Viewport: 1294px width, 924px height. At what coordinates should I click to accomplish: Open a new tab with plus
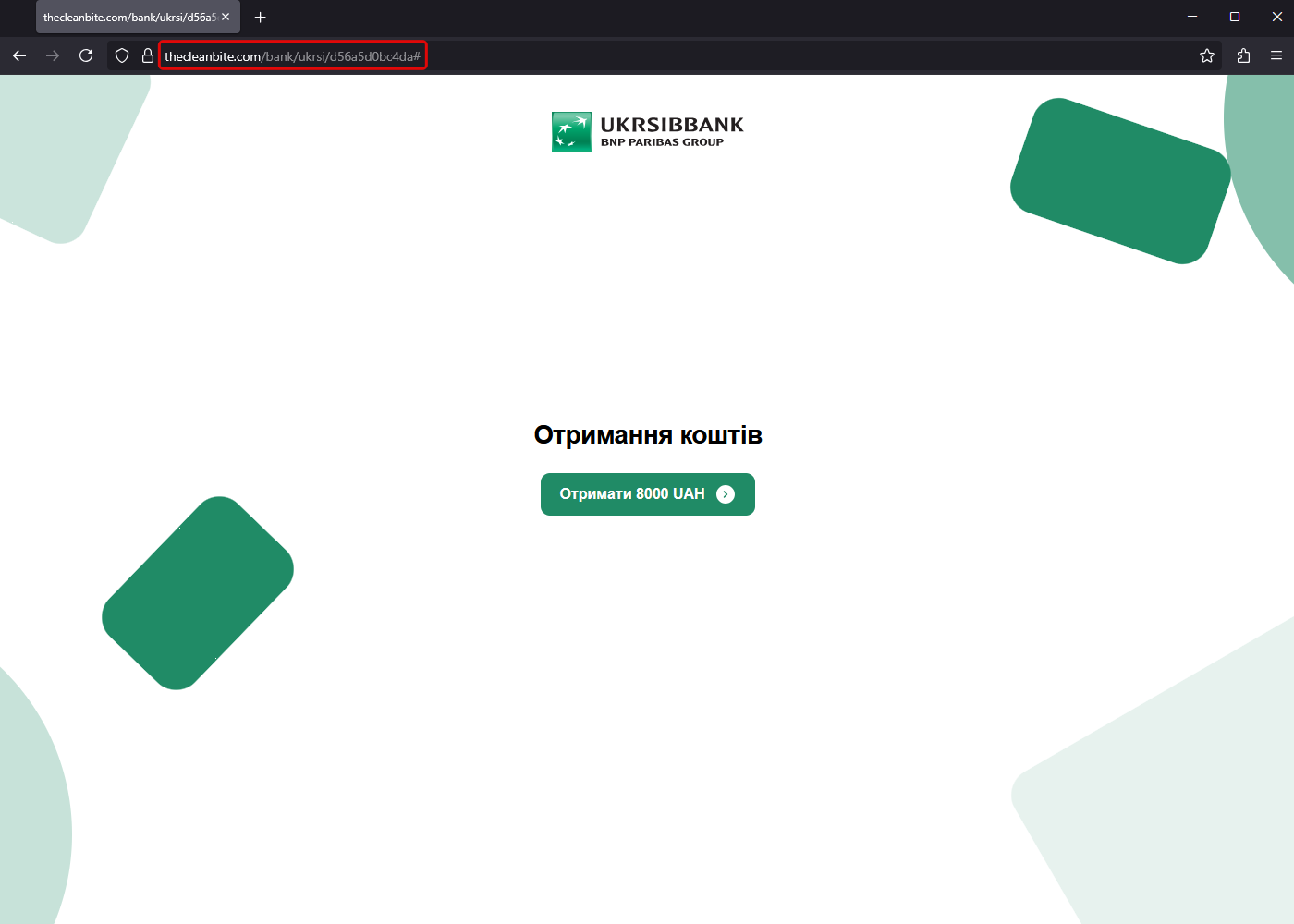261,18
